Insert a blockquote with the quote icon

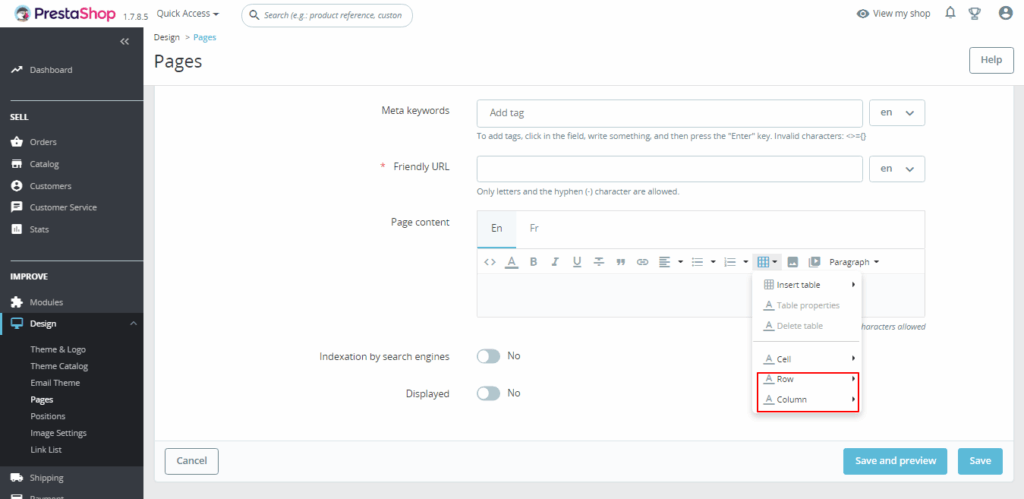pyautogui.click(x=621, y=262)
